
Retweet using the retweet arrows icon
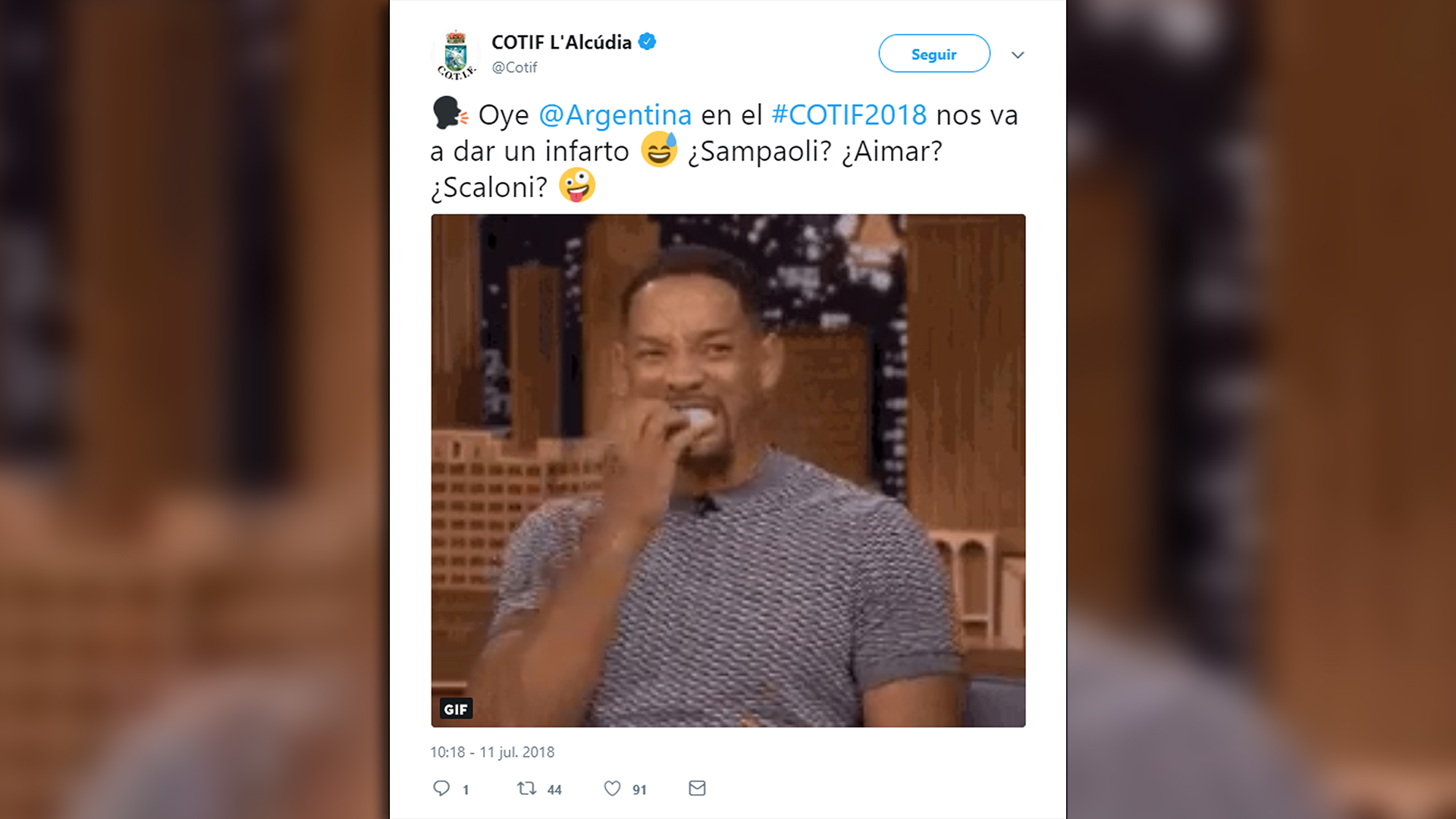(526, 789)
